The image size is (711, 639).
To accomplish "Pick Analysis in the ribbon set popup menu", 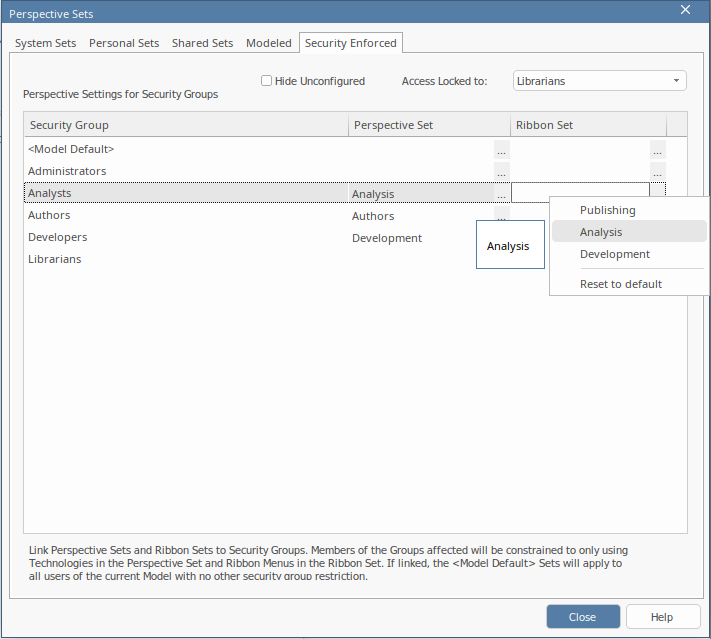I will coord(601,232).
